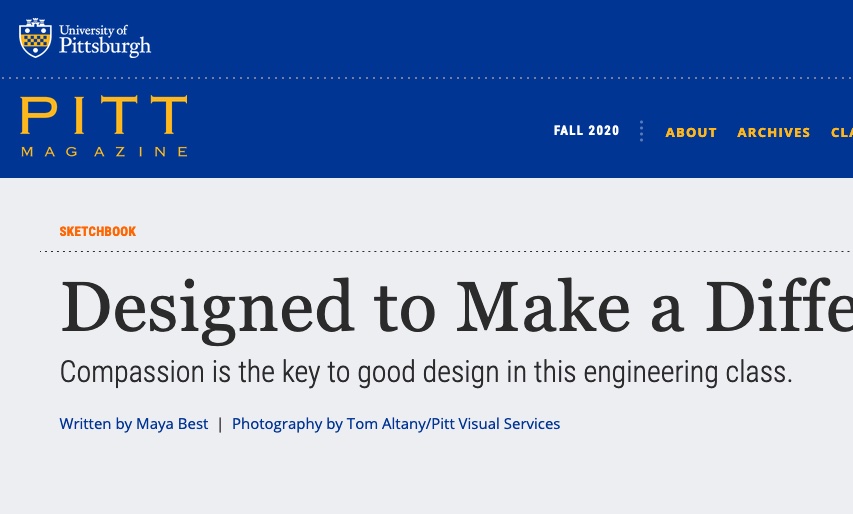Viewport: 853px width, 514px height.
Task: Click the Designed to Make a Diffe headline
Action: [456, 309]
